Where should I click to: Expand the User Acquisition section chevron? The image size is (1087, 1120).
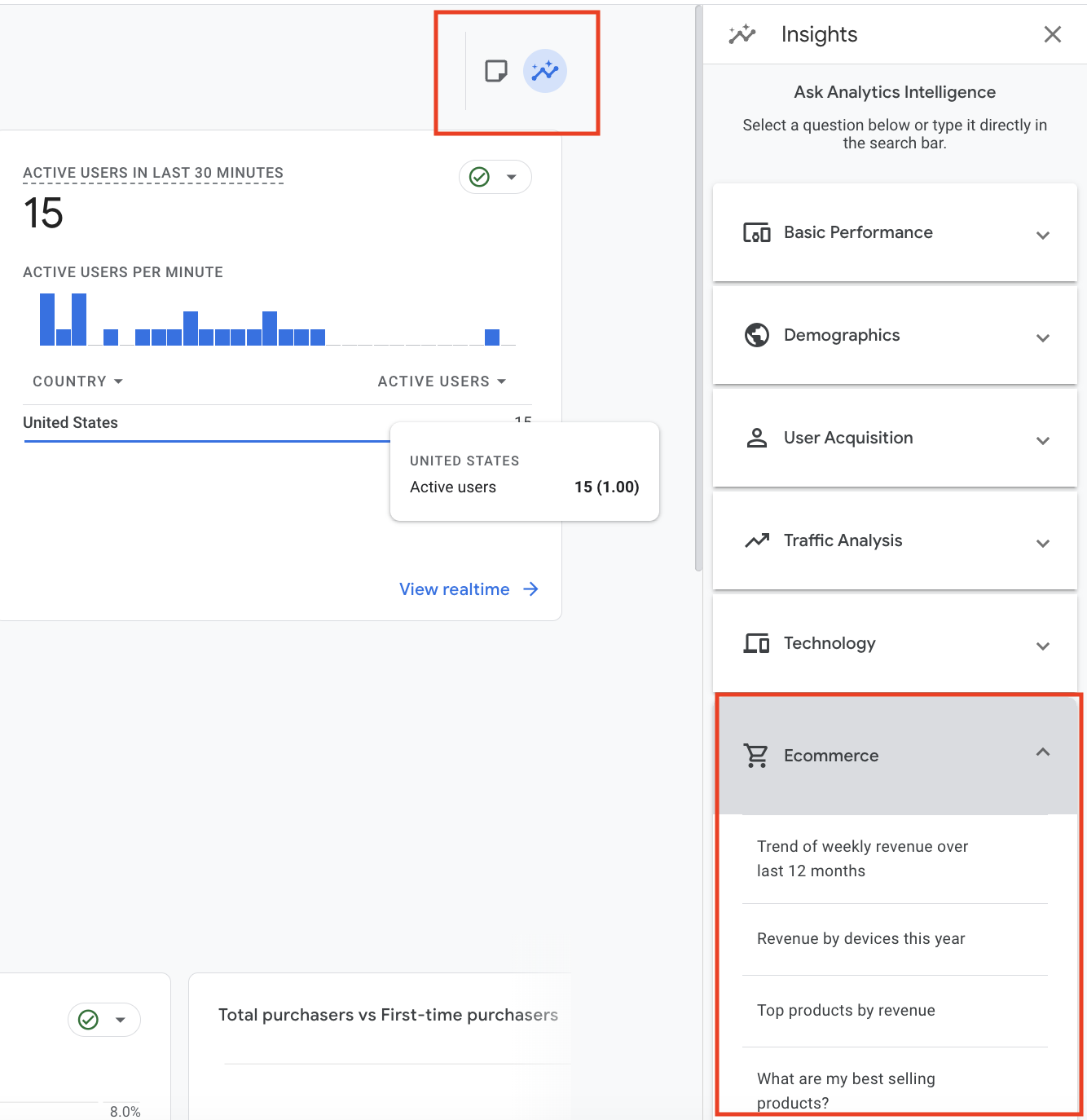pos(1042,440)
